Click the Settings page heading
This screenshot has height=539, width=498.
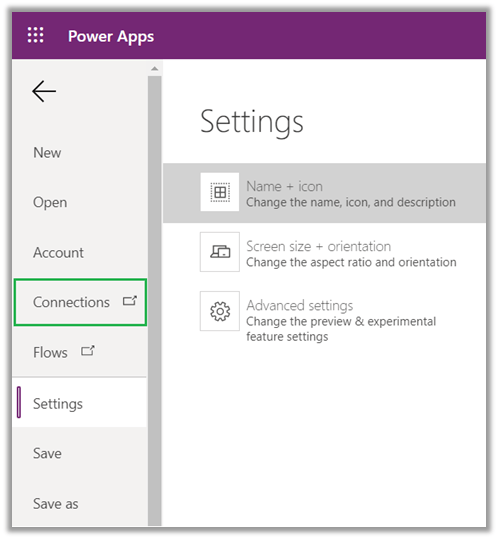[252, 122]
